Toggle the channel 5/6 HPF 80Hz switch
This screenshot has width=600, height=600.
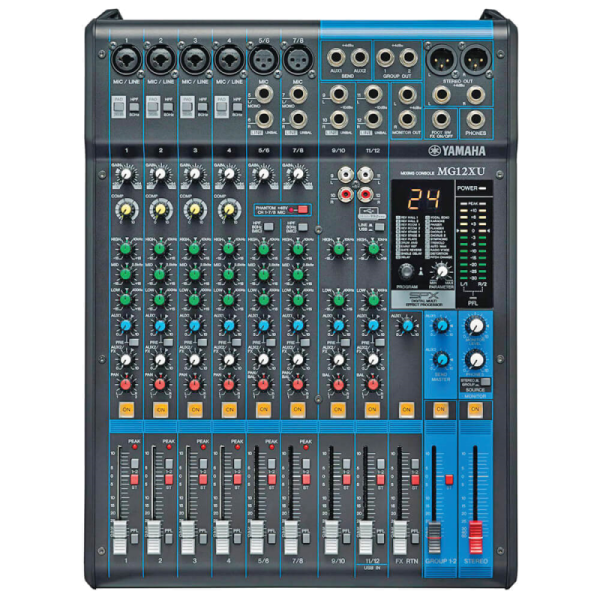(x=269, y=227)
